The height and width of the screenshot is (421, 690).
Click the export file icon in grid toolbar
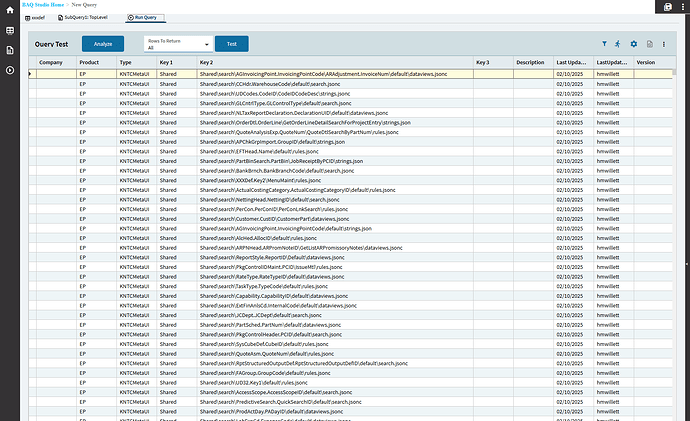point(650,44)
